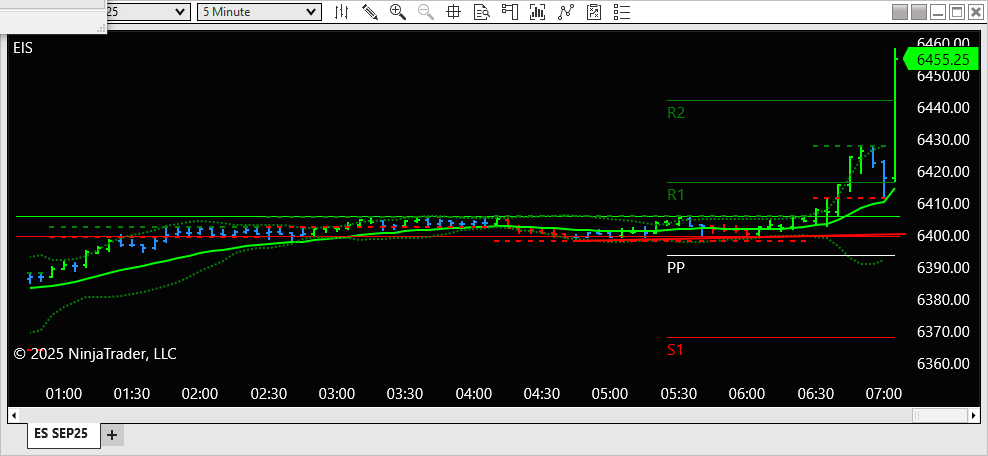This screenshot has width=988, height=456.
Task: Click the 6440.00 price axis label
Action: tap(943, 108)
